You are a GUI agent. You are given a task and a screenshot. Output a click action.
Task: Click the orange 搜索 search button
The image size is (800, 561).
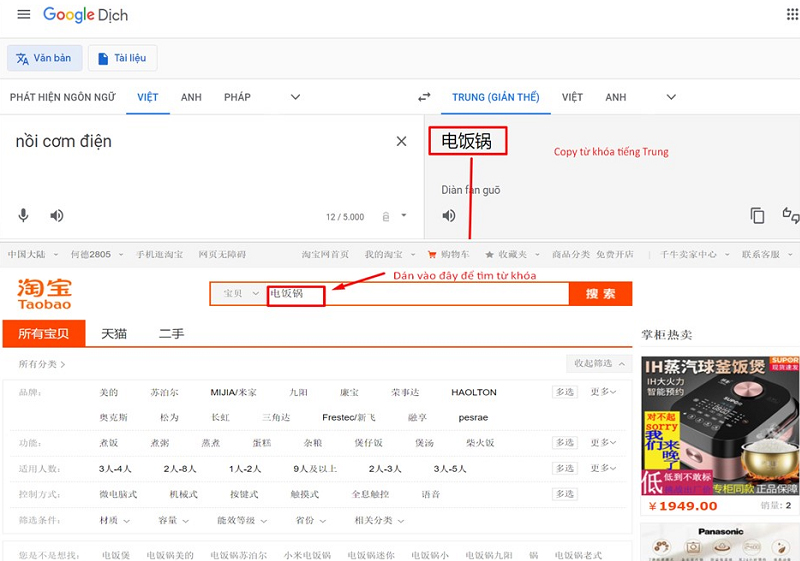[x=601, y=294]
